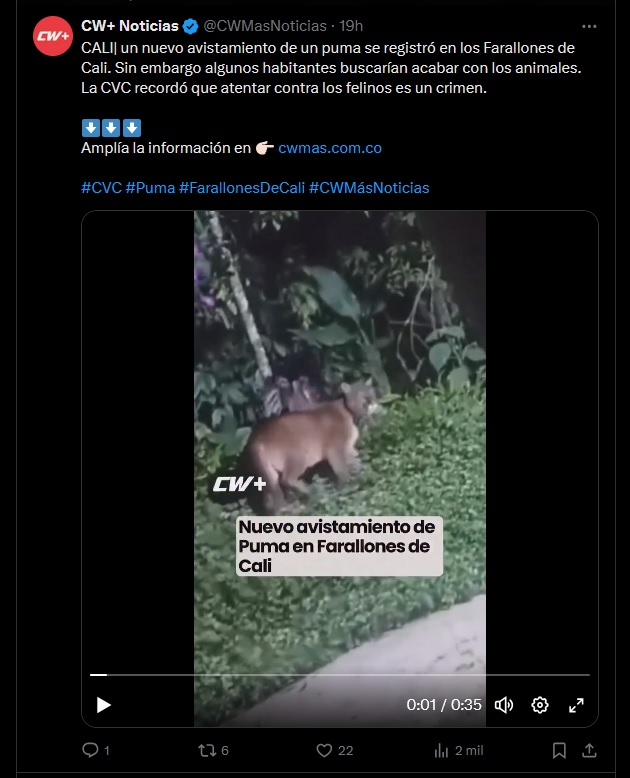Click the @CWMasNoticias handle
The height and width of the screenshot is (778, 630).
(265, 26)
